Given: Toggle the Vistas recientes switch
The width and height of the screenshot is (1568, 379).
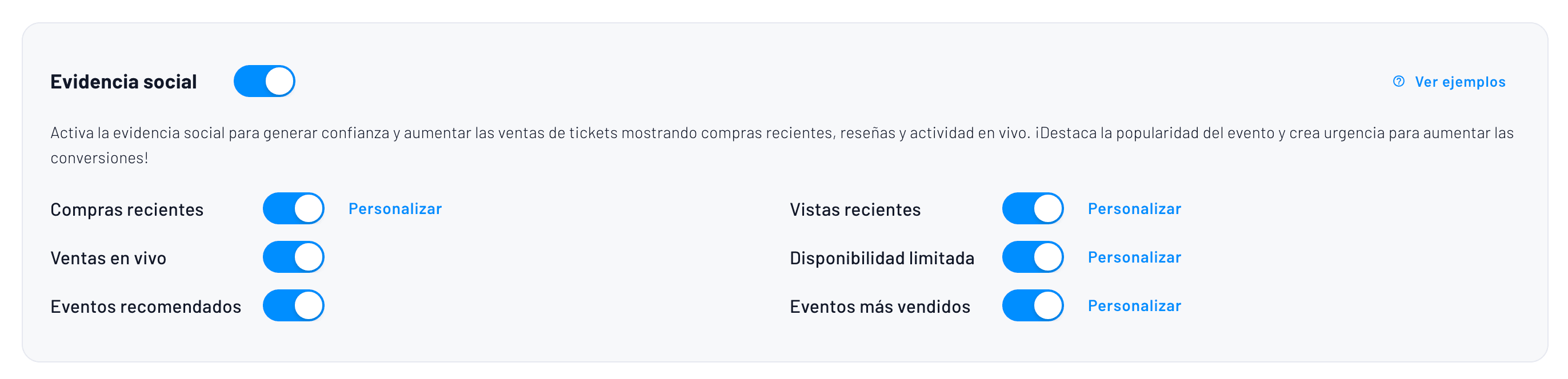Looking at the screenshot, I should click(x=1033, y=208).
